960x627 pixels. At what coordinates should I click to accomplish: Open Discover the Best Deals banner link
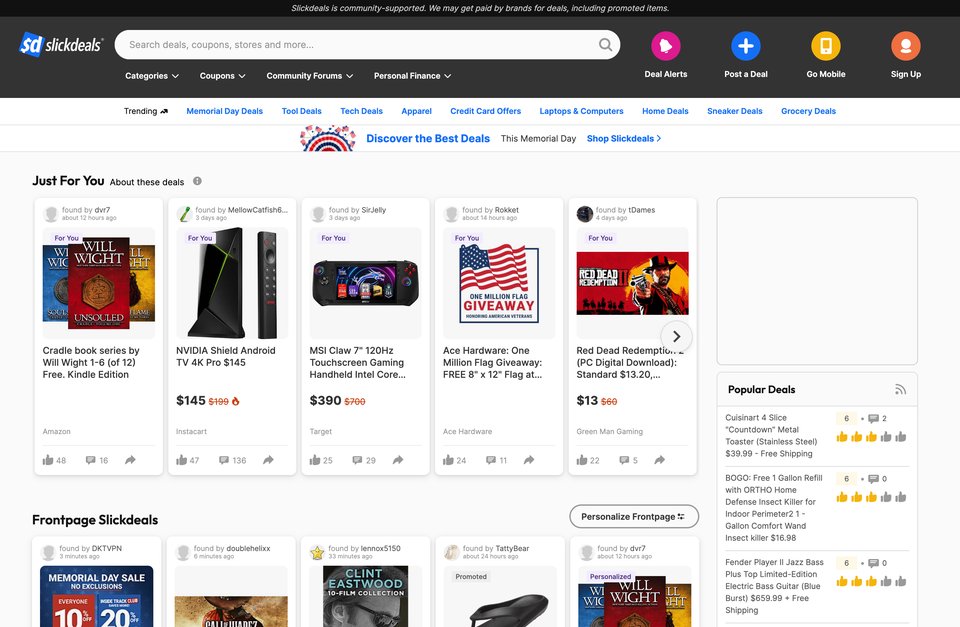click(x=428, y=138)
